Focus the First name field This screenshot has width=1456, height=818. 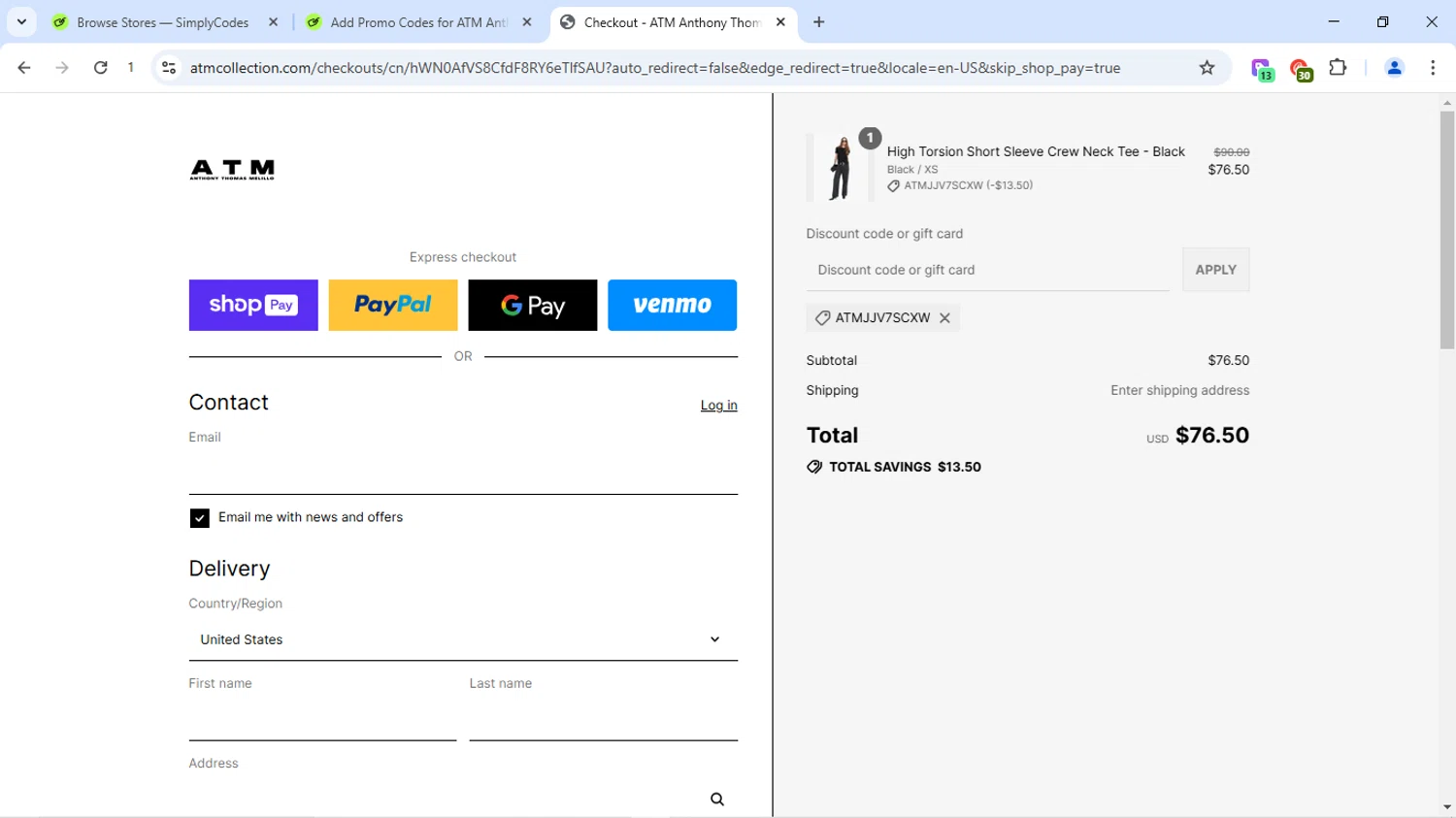tap(322, 718)
